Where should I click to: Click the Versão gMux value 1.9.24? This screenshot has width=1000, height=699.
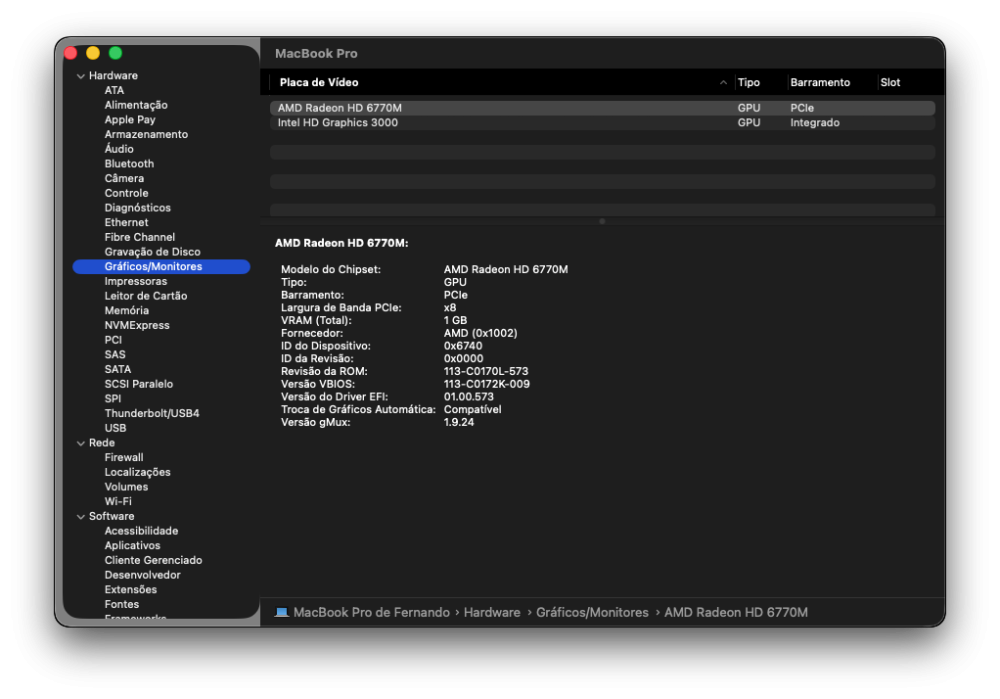pyautogui.click(x=459, y=423)
